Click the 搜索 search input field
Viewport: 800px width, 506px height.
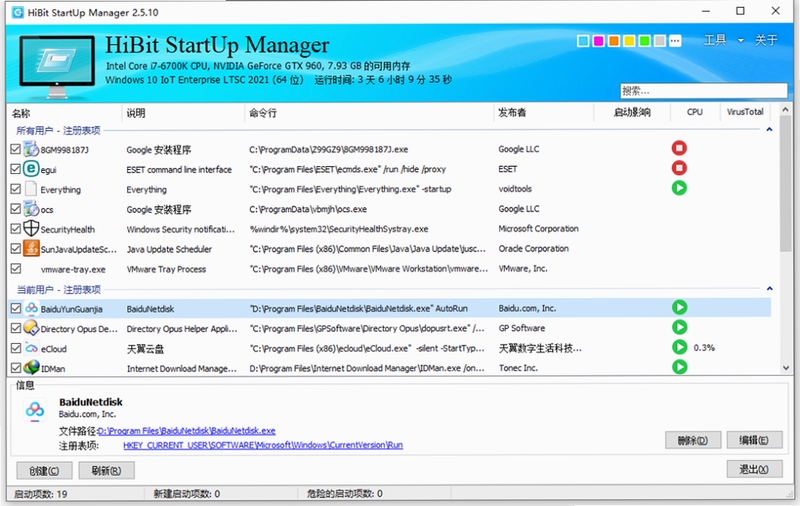704,91
